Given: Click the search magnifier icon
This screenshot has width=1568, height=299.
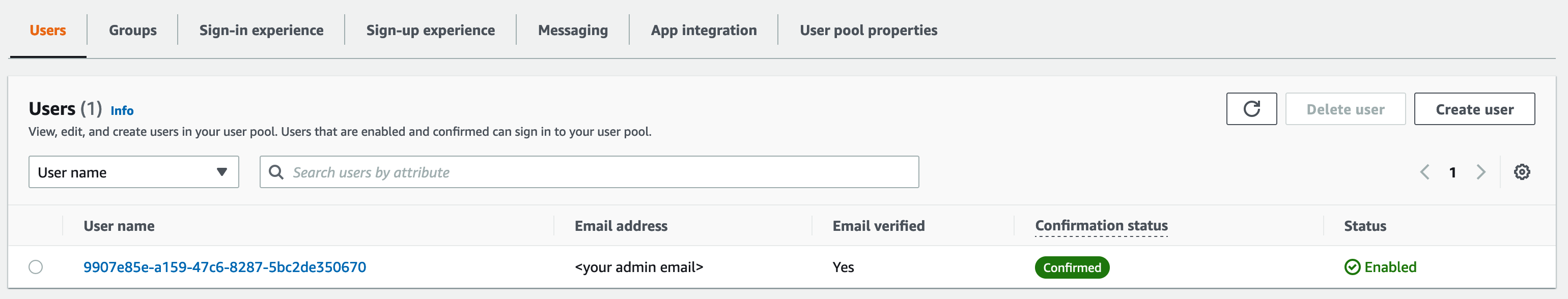Looking at the screenshot, I should [x=276, y=172].
